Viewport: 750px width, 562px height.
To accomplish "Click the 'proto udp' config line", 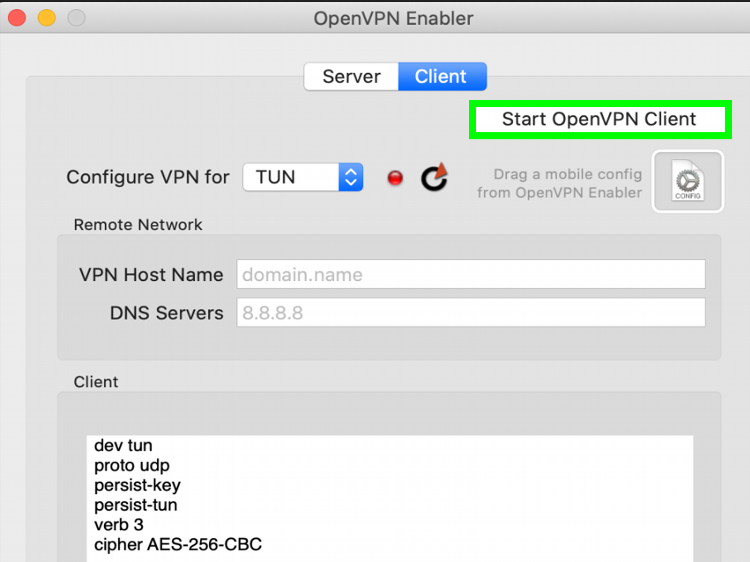I will click(132, 465).
